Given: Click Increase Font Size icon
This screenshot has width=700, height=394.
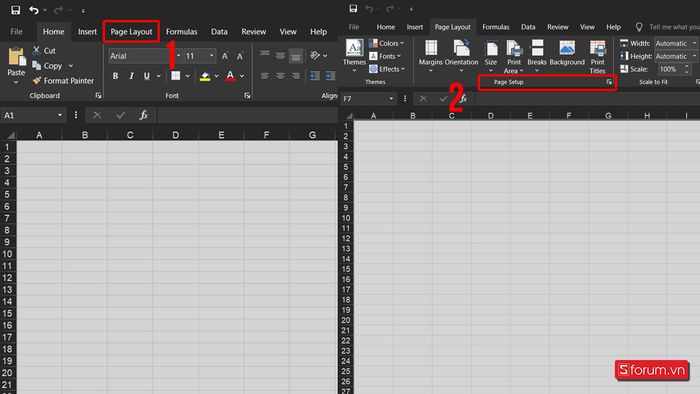Looking at the screenshot, I should pyautogui.click(x=225, y=56).
